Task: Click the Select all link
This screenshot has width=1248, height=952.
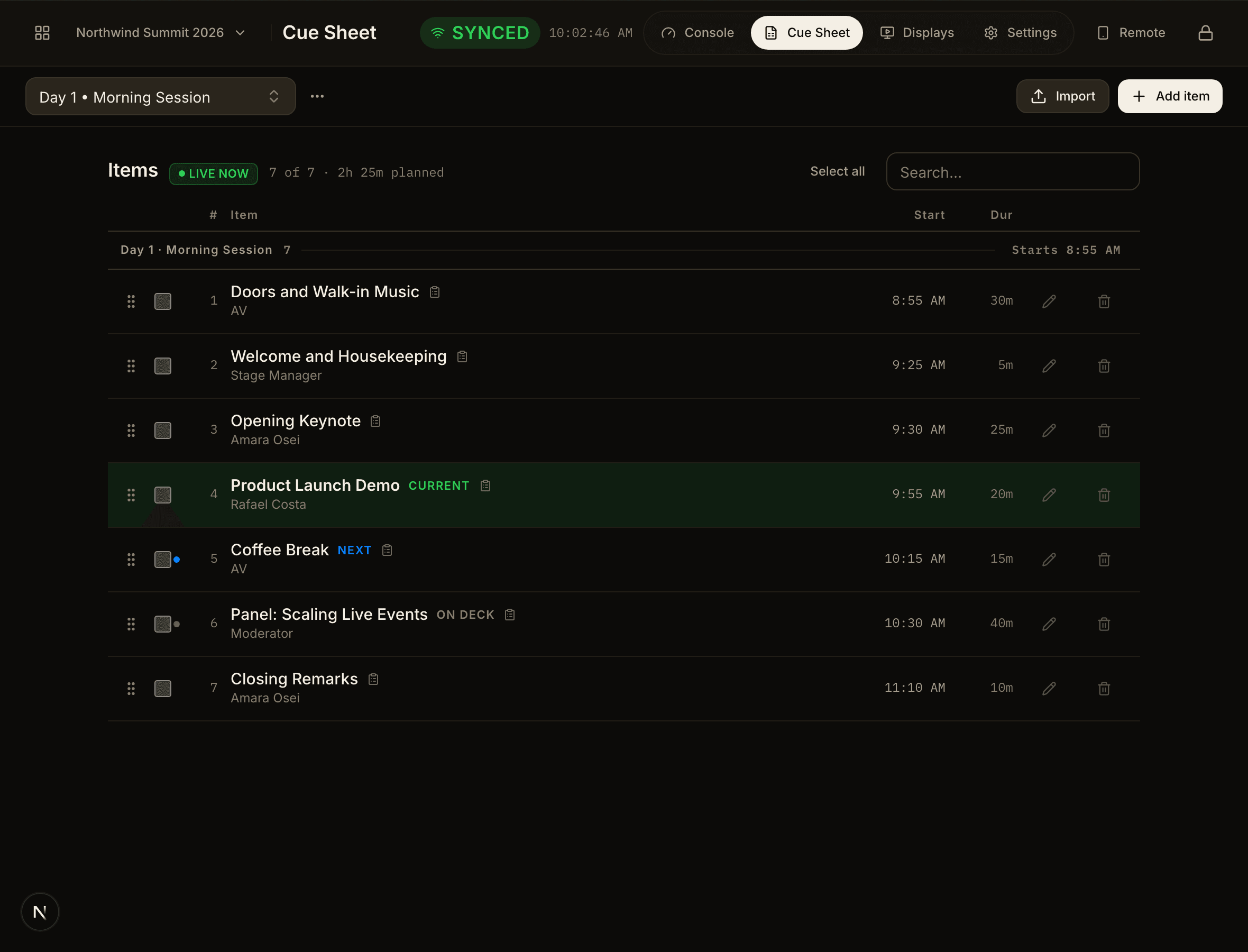Action: (x=837, y=171)
